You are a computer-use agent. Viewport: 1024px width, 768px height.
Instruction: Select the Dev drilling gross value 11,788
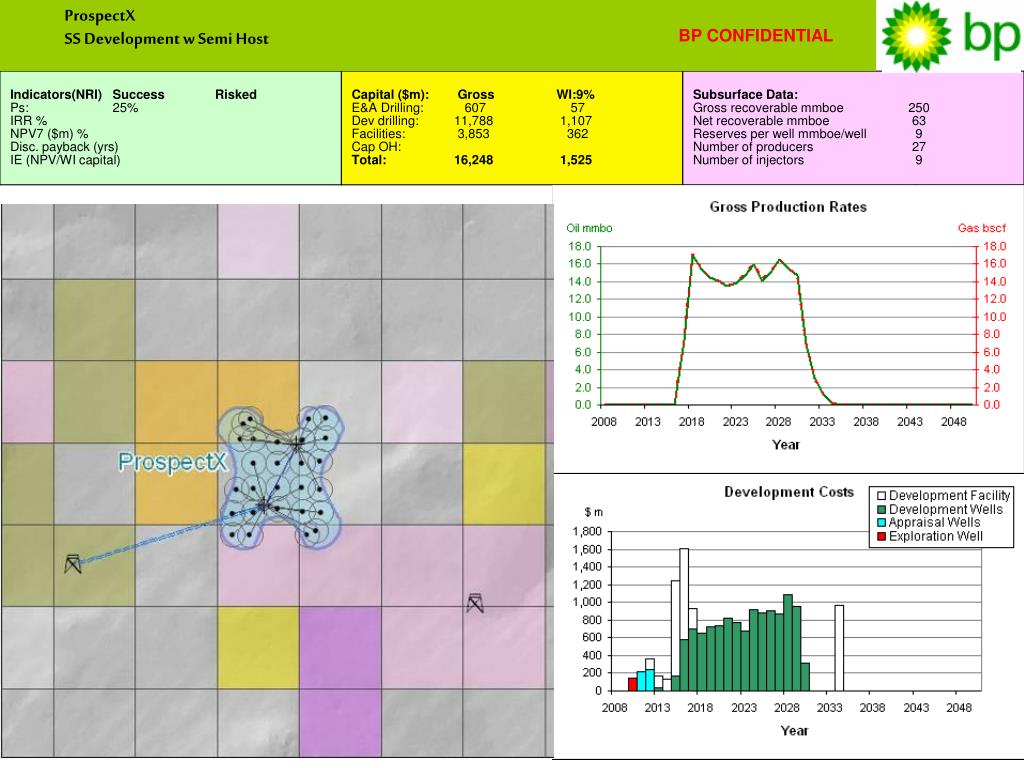473,121
